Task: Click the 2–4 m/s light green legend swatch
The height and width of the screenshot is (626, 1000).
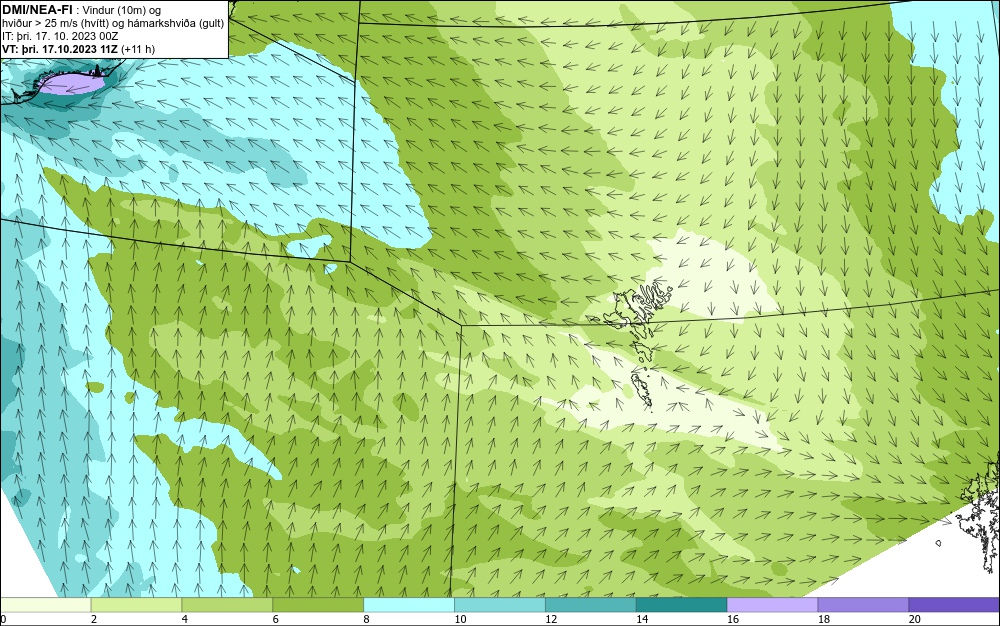Action: (x=136, y=604)
